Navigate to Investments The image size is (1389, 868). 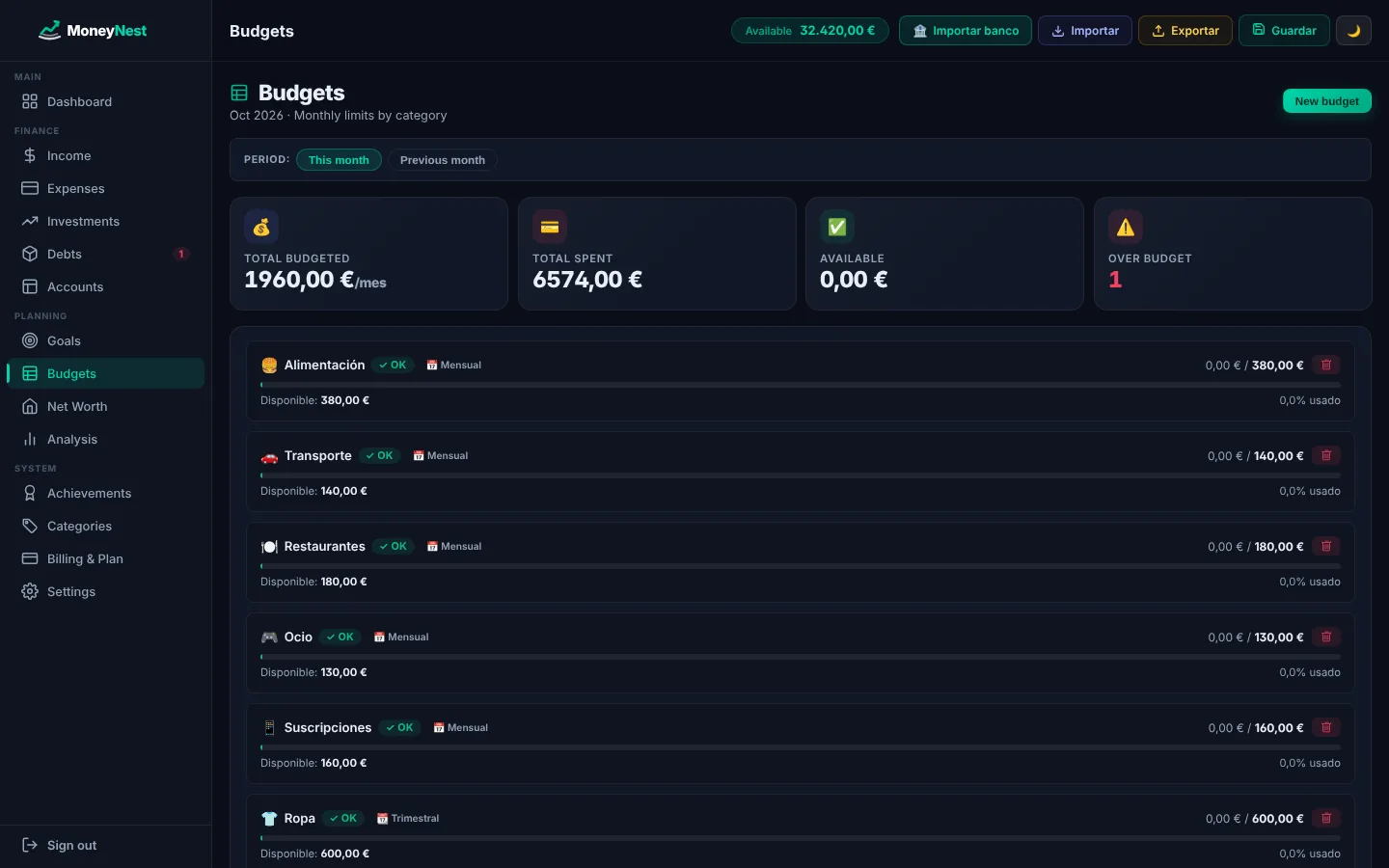click(105, 221)
